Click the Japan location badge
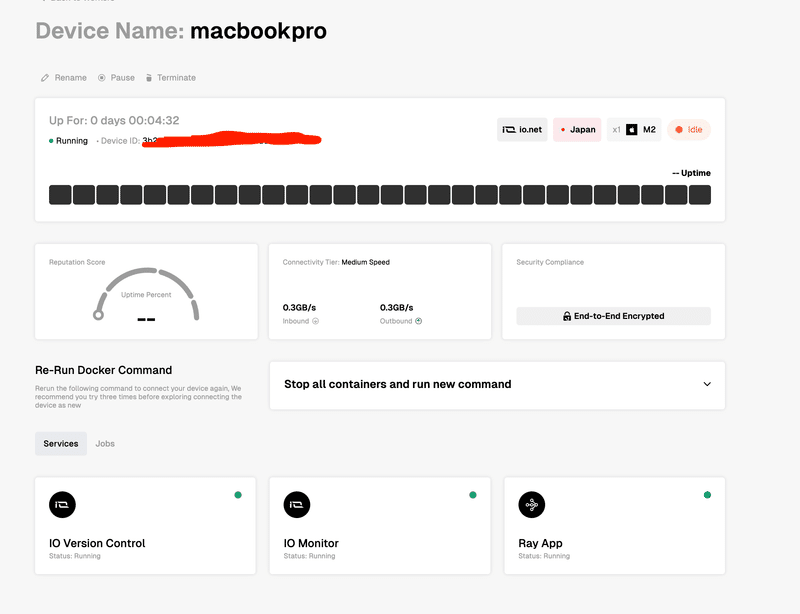The width and height of the screenshot is (800, 614). click(577, 130)
